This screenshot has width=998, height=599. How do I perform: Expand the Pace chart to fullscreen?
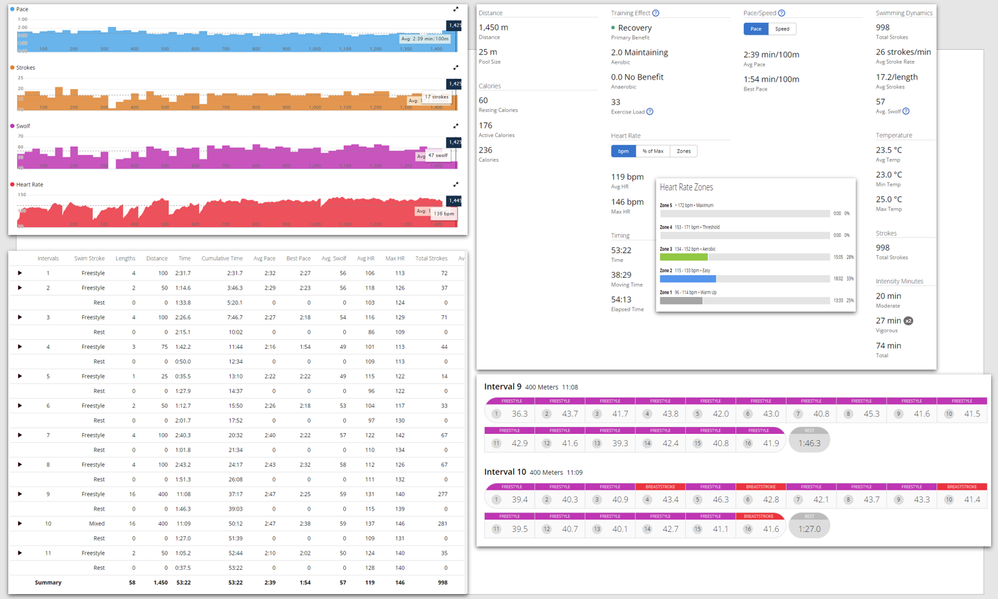456,10
